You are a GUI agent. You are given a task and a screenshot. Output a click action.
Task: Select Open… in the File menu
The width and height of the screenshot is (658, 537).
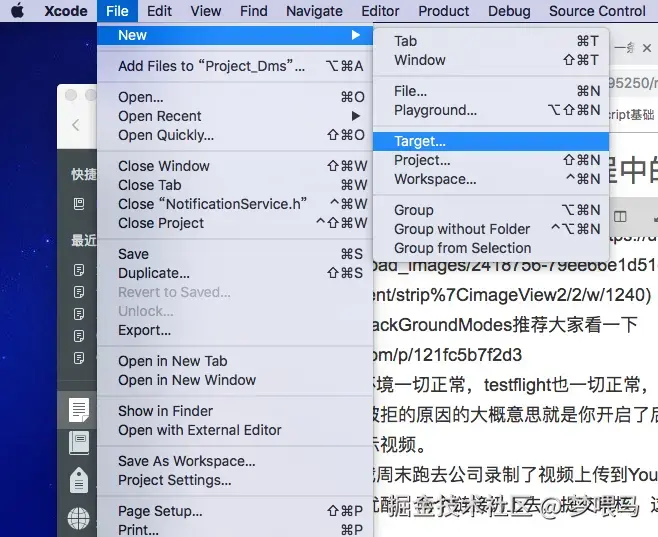tap(235, 97)
